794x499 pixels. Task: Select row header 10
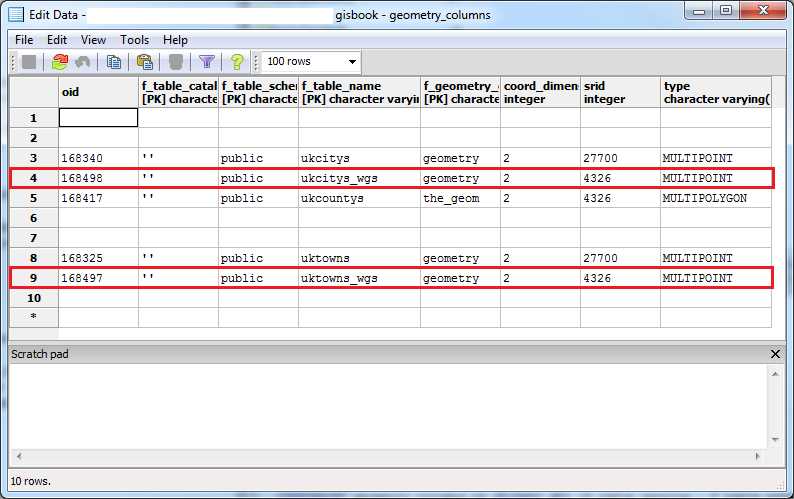(33, 298)
